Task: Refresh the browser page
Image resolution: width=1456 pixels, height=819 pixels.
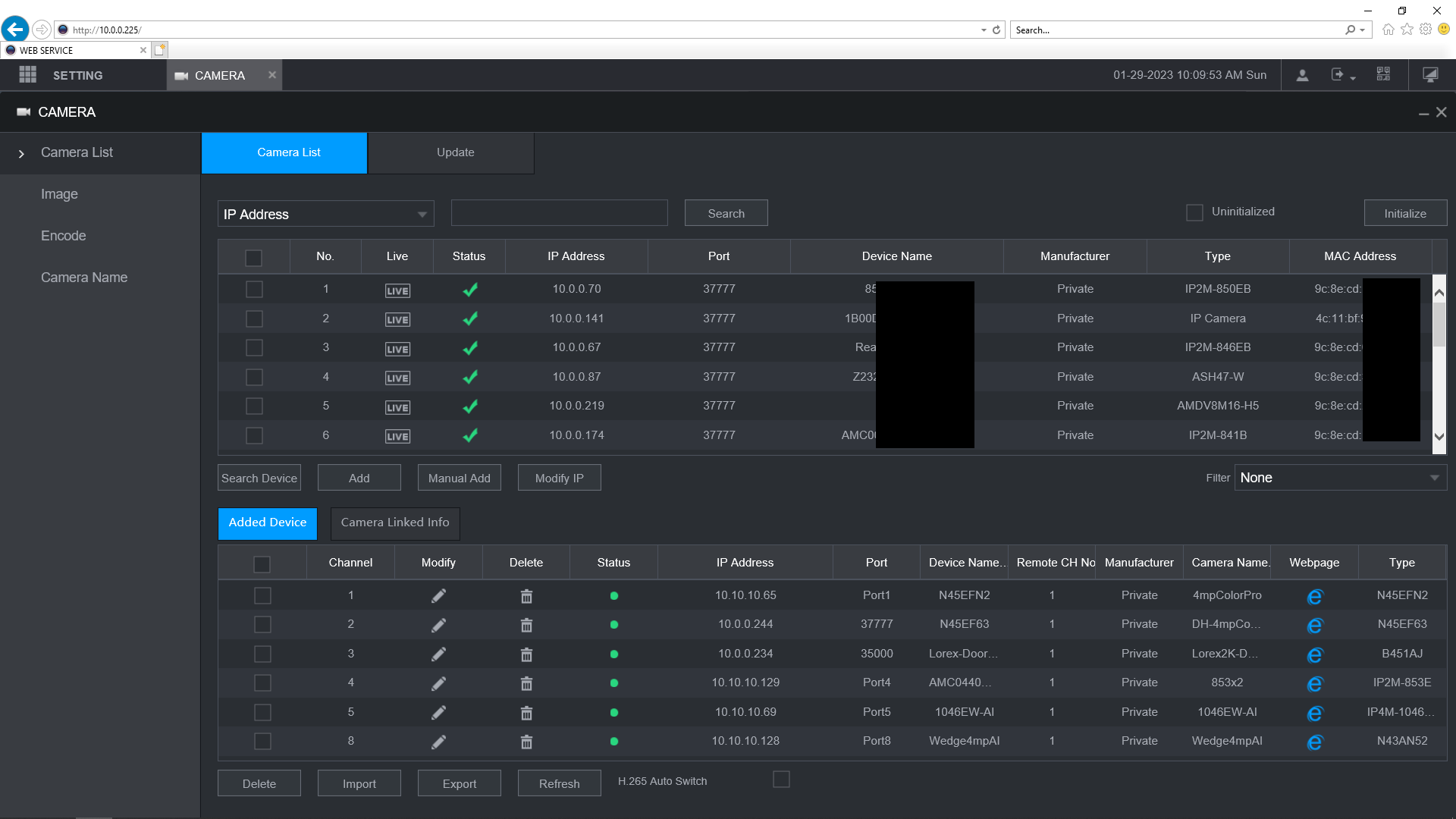Action: [996, 30]
